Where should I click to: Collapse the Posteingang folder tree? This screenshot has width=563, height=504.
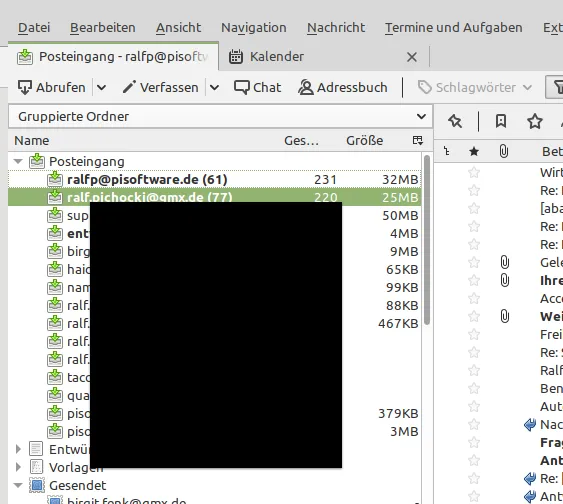(18, 162)
